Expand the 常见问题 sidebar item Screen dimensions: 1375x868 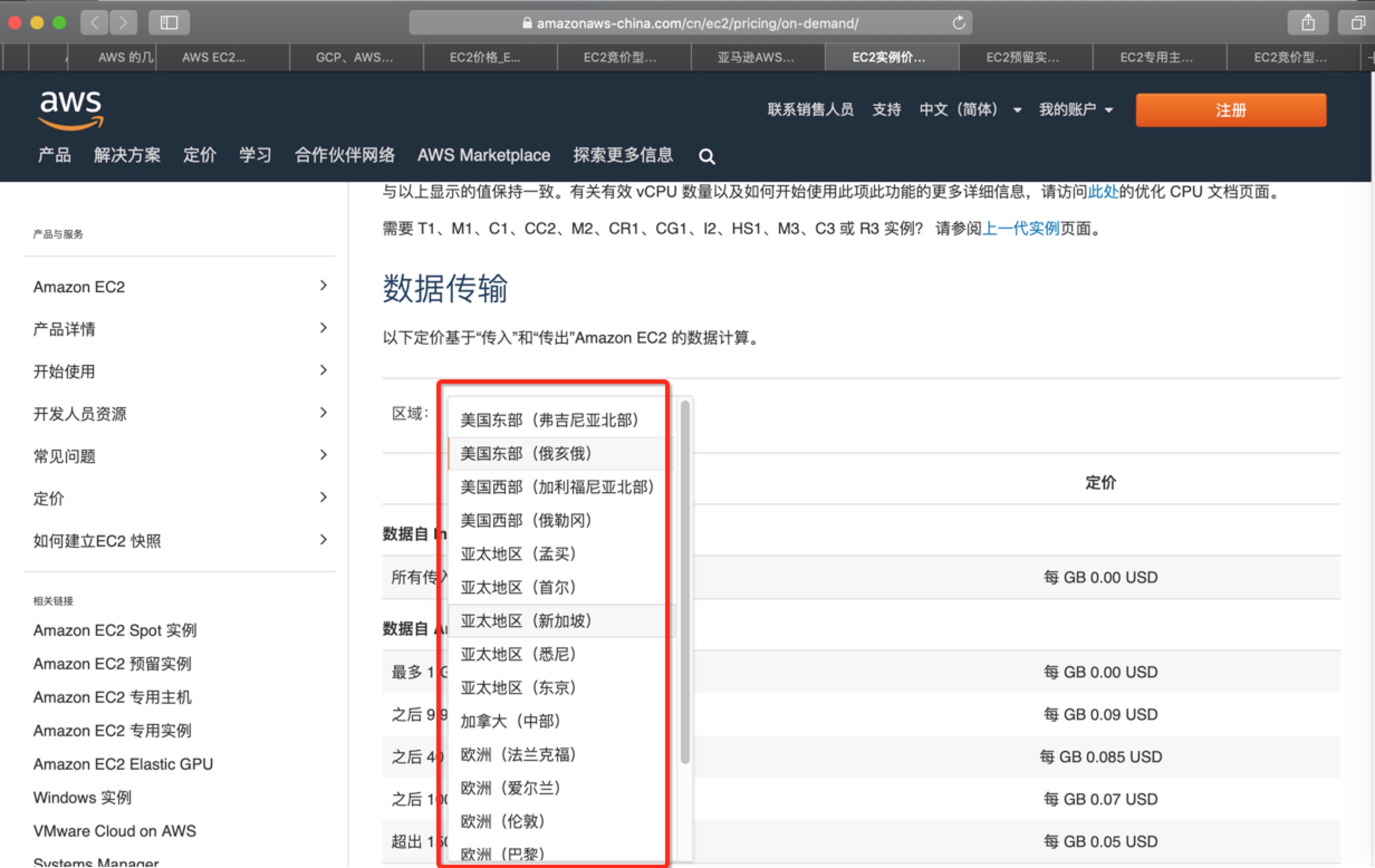(x=180, y=455)
